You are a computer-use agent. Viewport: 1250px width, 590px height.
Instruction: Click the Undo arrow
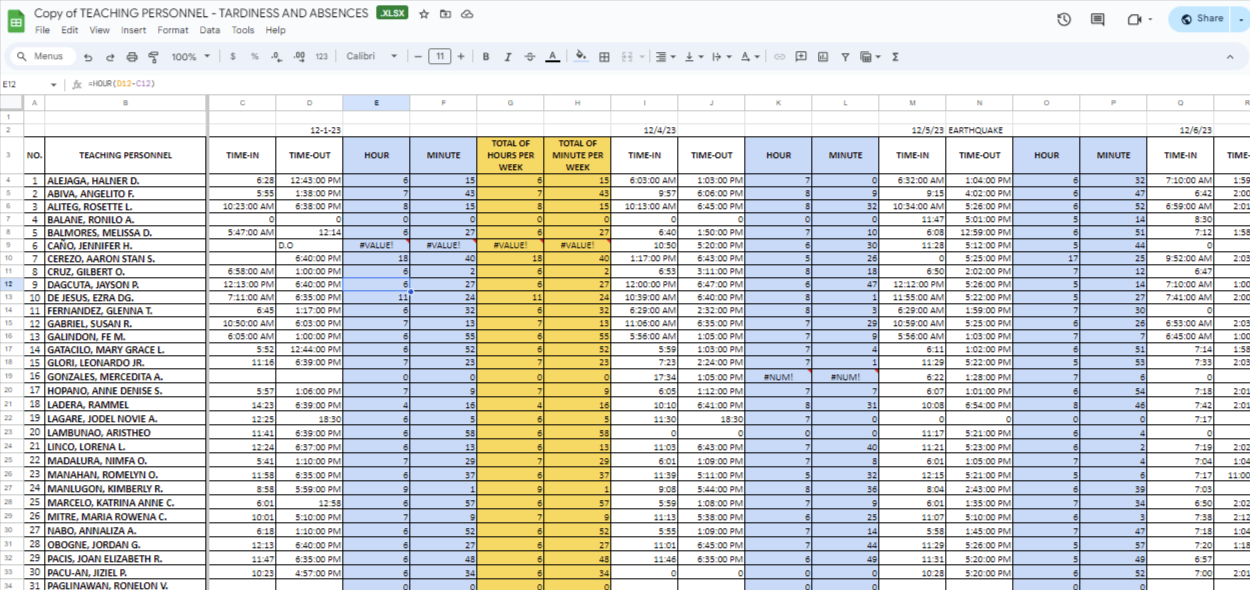[x=88, y=57]
